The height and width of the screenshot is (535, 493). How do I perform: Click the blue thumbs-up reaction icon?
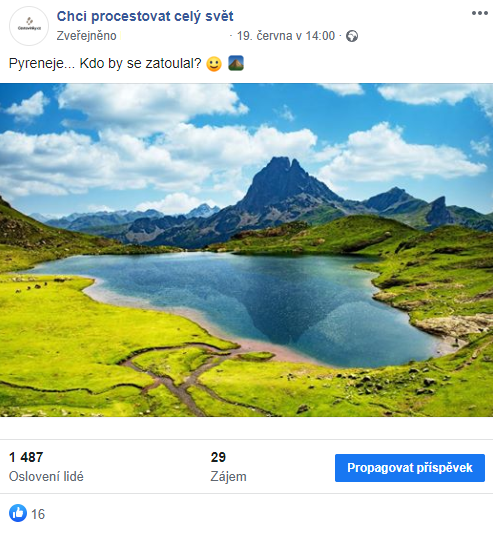pos(18,513)
